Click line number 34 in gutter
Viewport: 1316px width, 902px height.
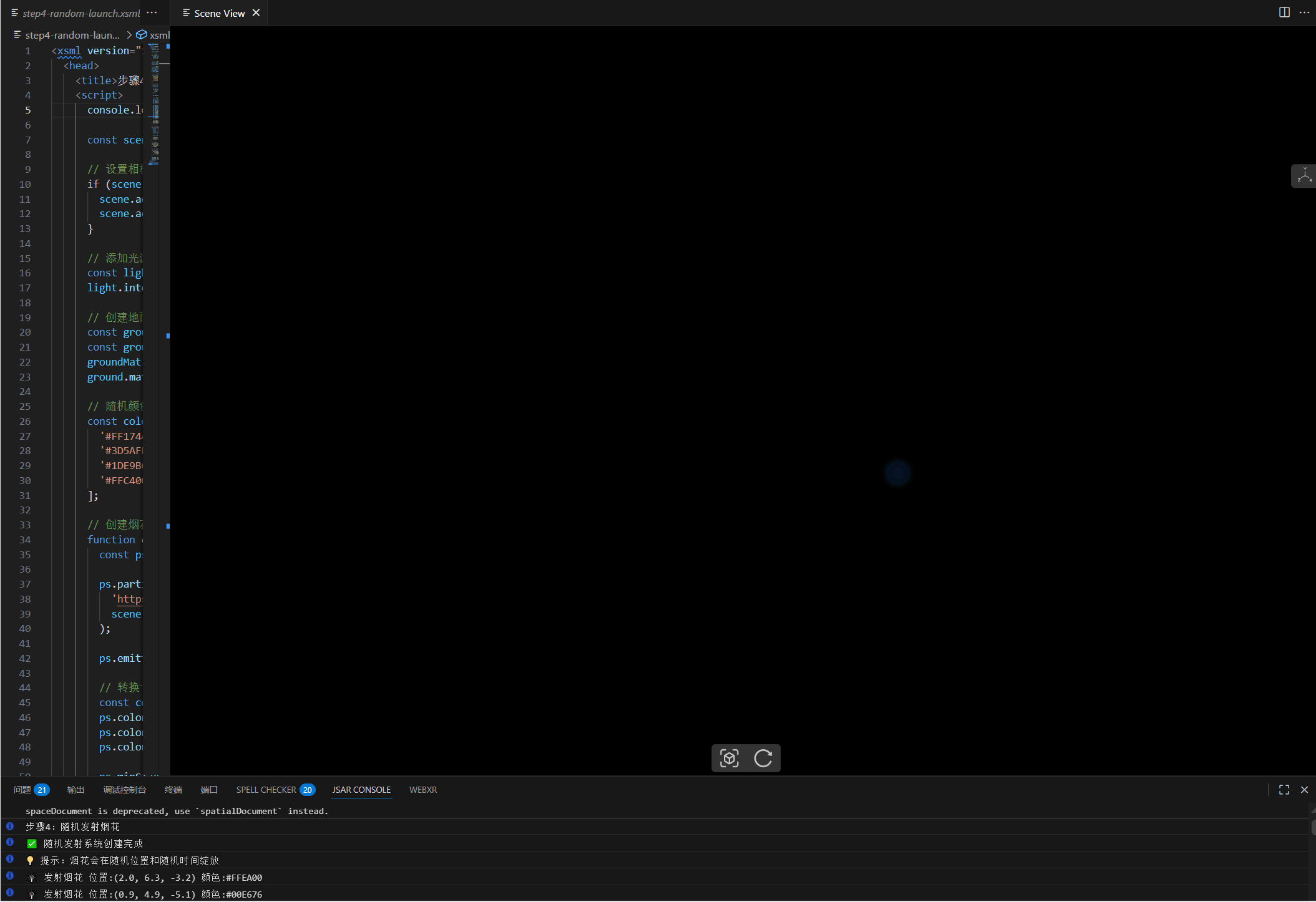point(25,540)
